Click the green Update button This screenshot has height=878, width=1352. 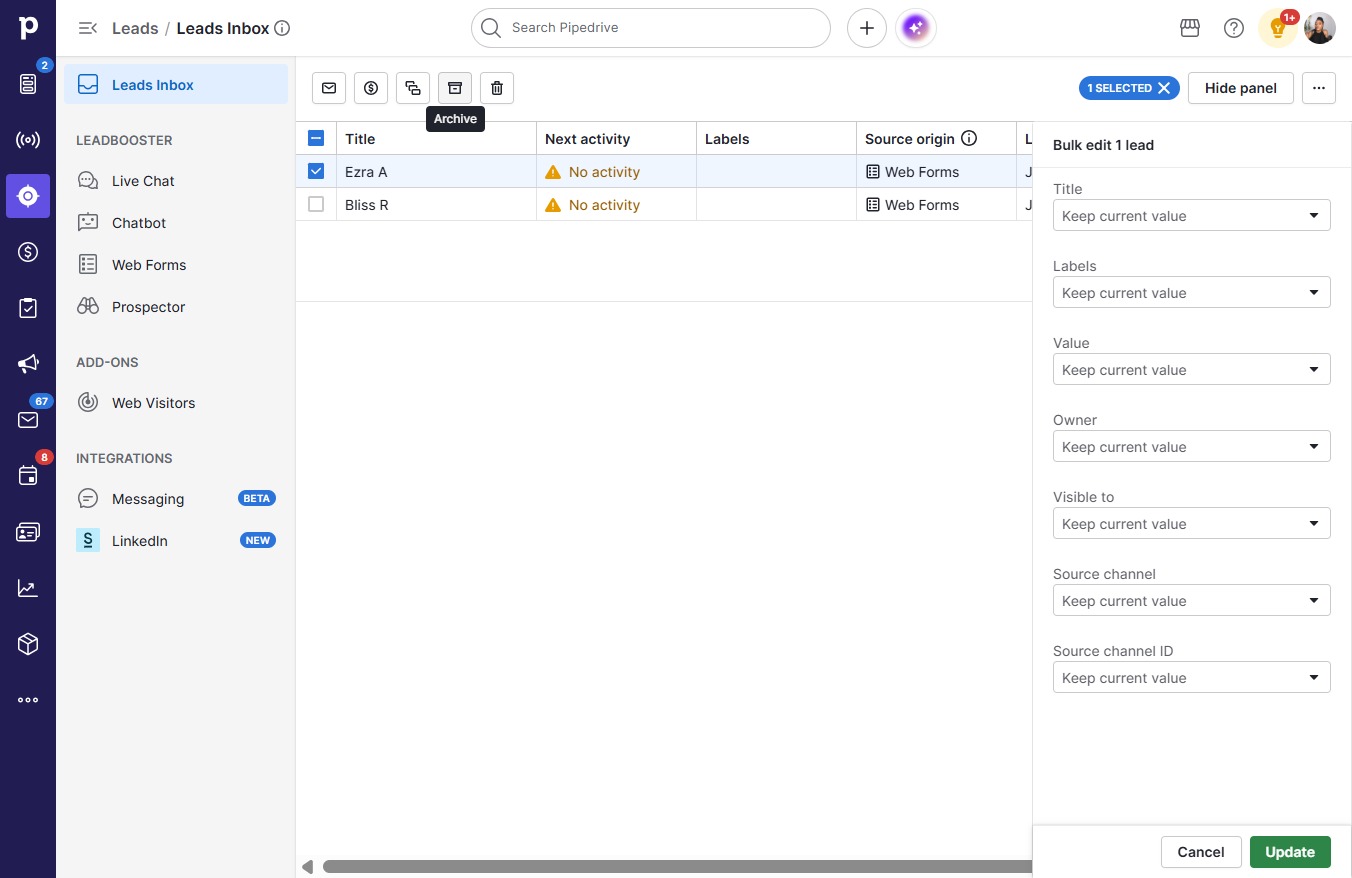[x=1290, y=852]
